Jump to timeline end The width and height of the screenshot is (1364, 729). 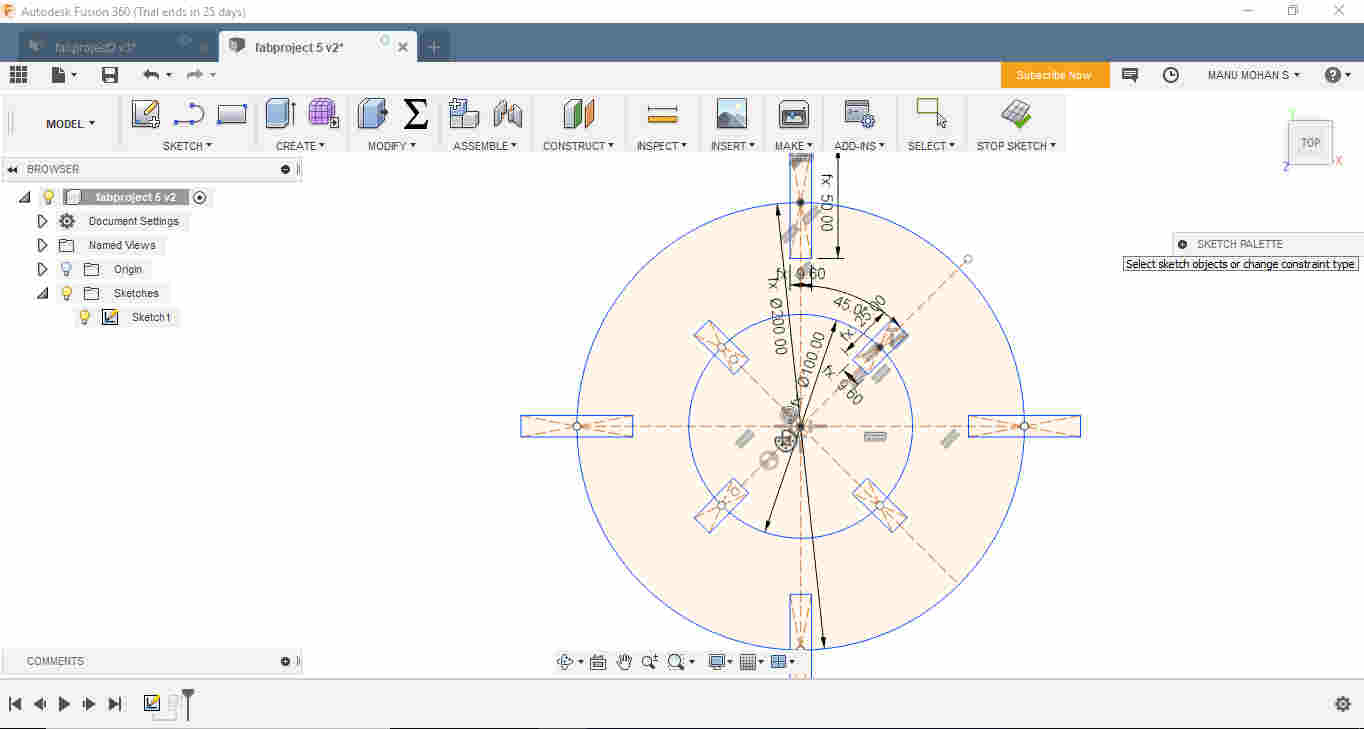coord(114,704)
